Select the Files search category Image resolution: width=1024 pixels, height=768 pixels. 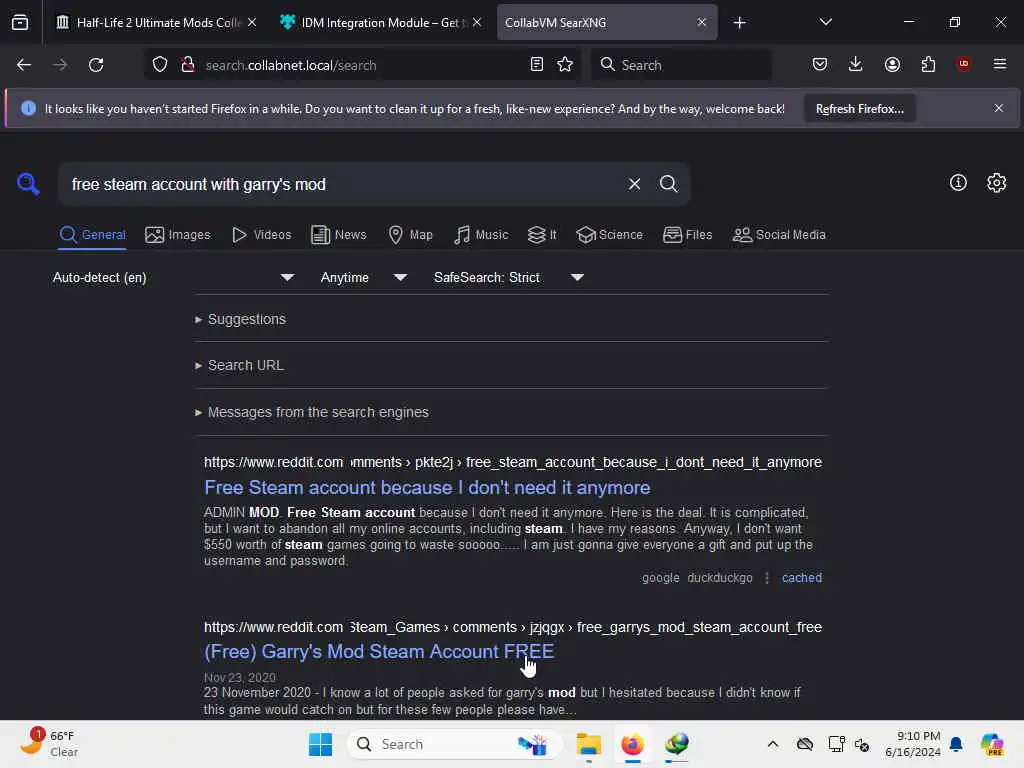pyautogui.click(x=687, y=234)
